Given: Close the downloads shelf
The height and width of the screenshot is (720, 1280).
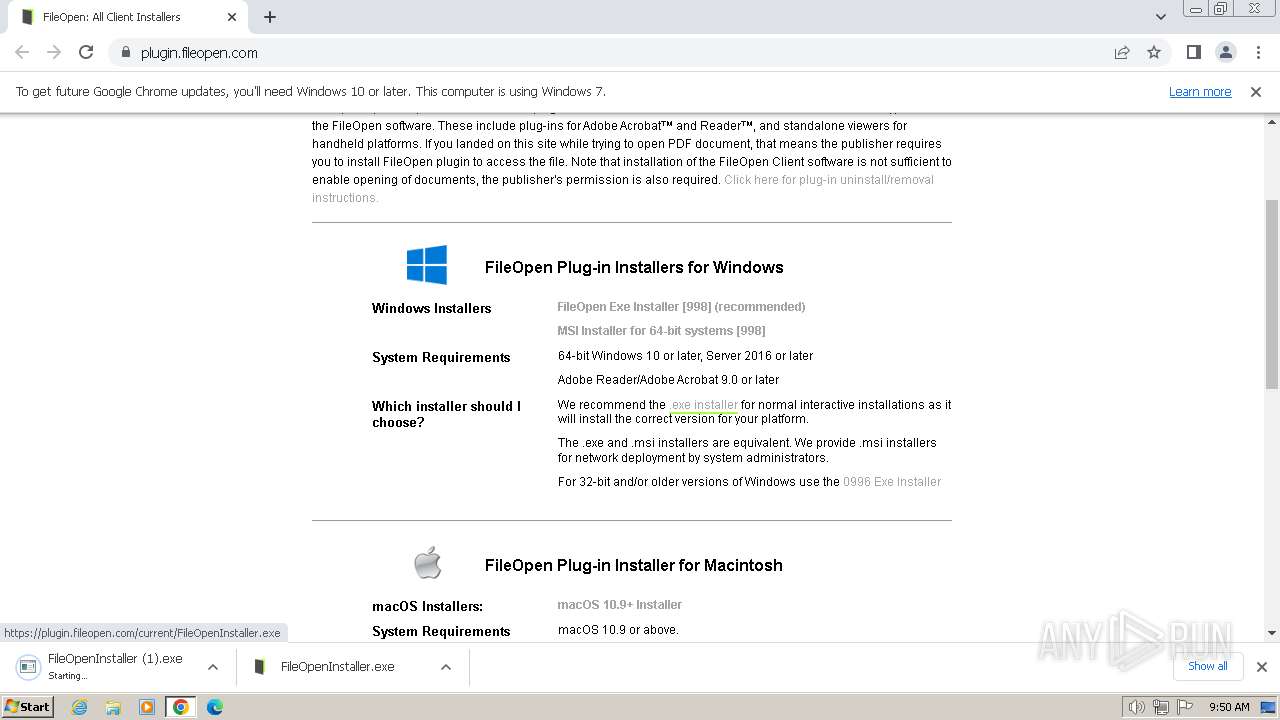Looking at the screenshot, I should [1262, 667].
